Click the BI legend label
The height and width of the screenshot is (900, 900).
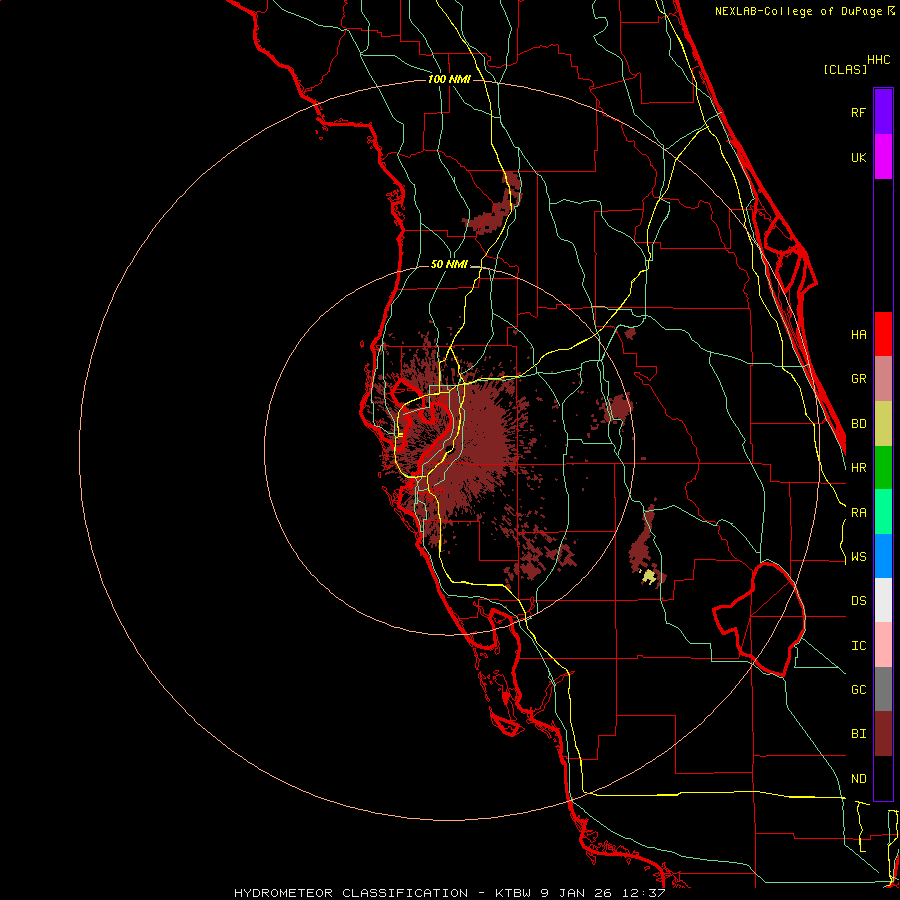click(x=858, y=734)
